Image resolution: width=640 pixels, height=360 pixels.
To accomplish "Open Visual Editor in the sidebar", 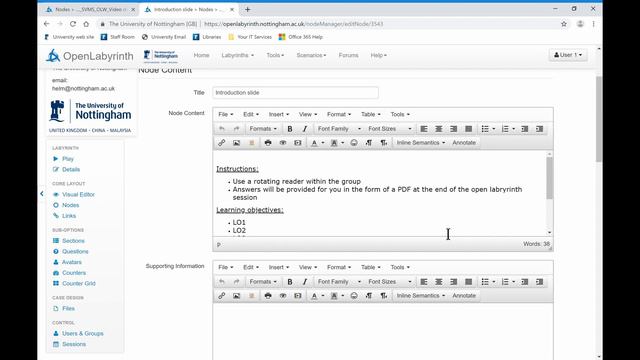I will click(78, 195).
